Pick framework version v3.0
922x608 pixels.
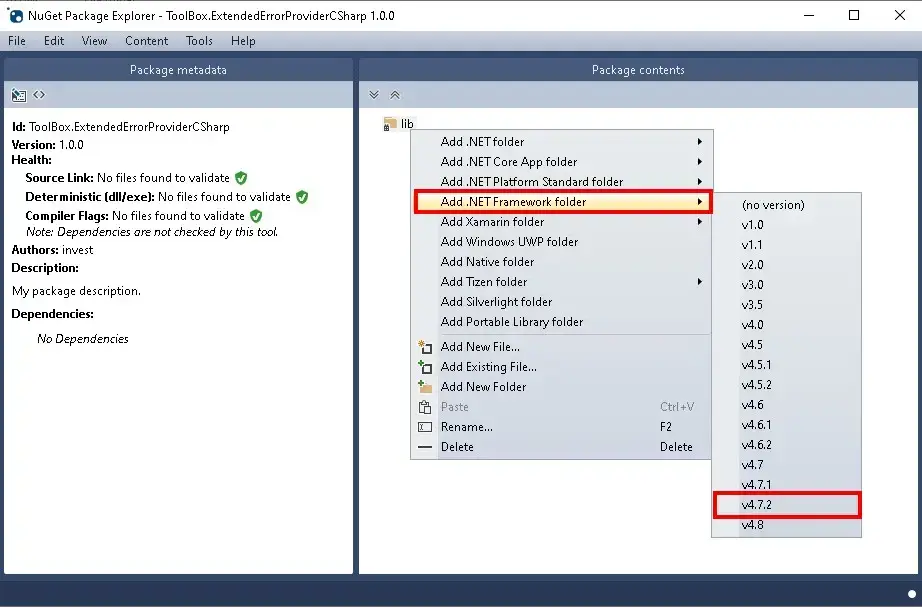(x=786, y=285)
